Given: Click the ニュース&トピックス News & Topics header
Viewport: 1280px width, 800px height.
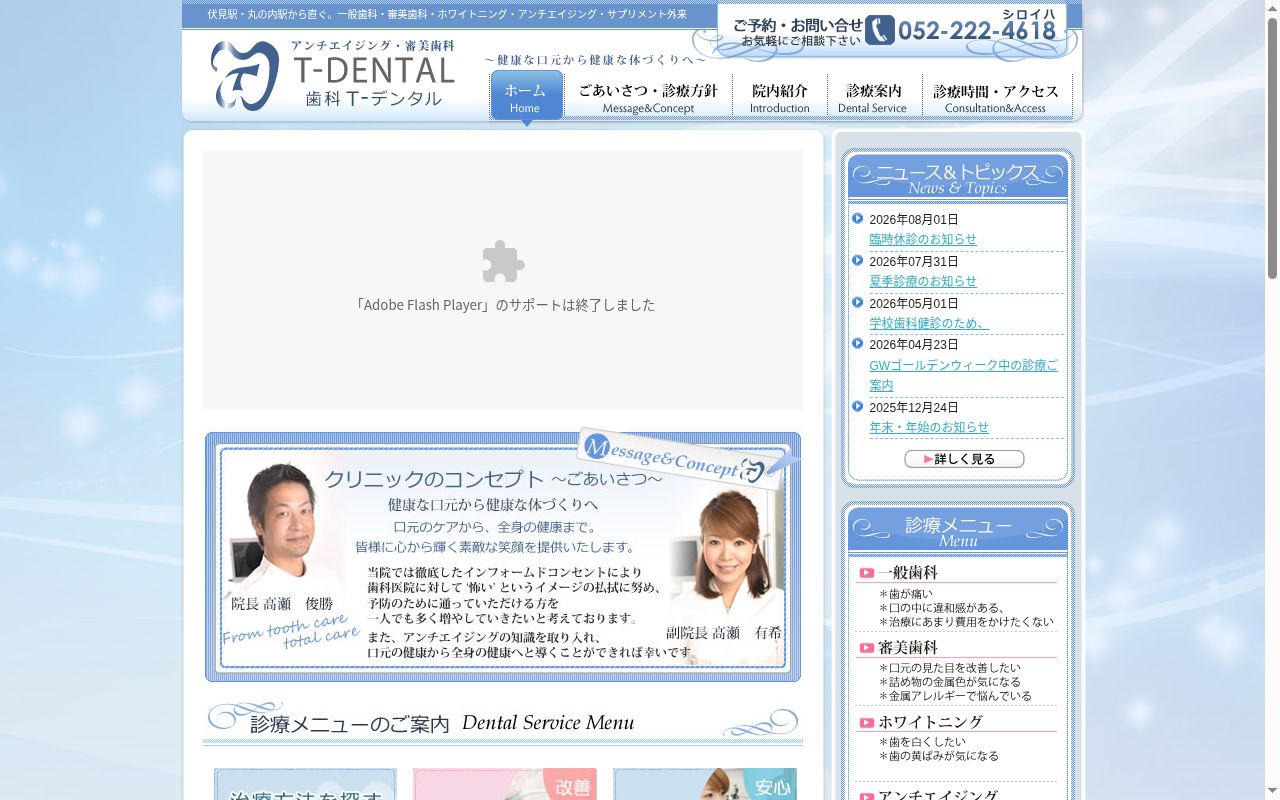Looking at the screenshot, I should (958, 177).
